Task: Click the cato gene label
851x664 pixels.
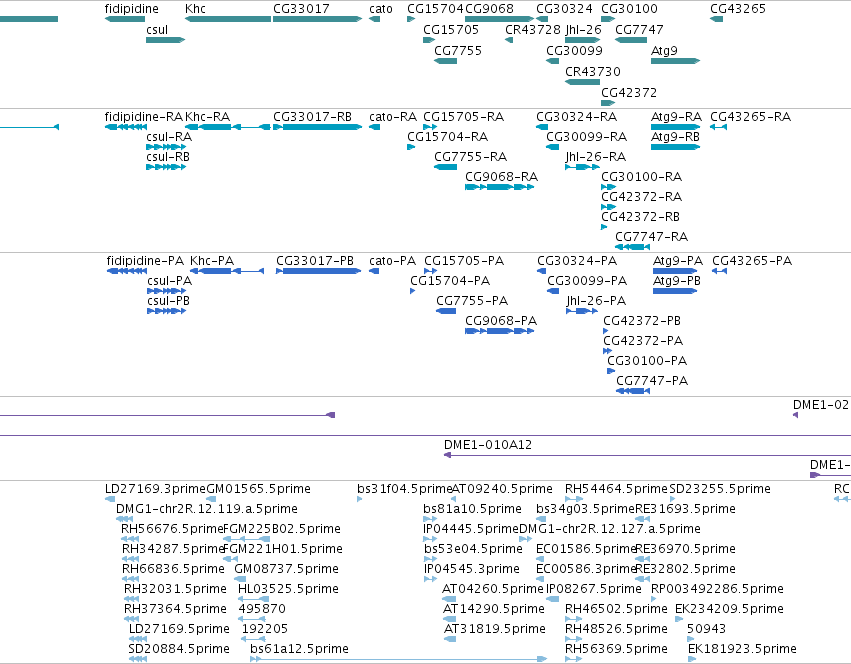Action: (x=380, y=9)
